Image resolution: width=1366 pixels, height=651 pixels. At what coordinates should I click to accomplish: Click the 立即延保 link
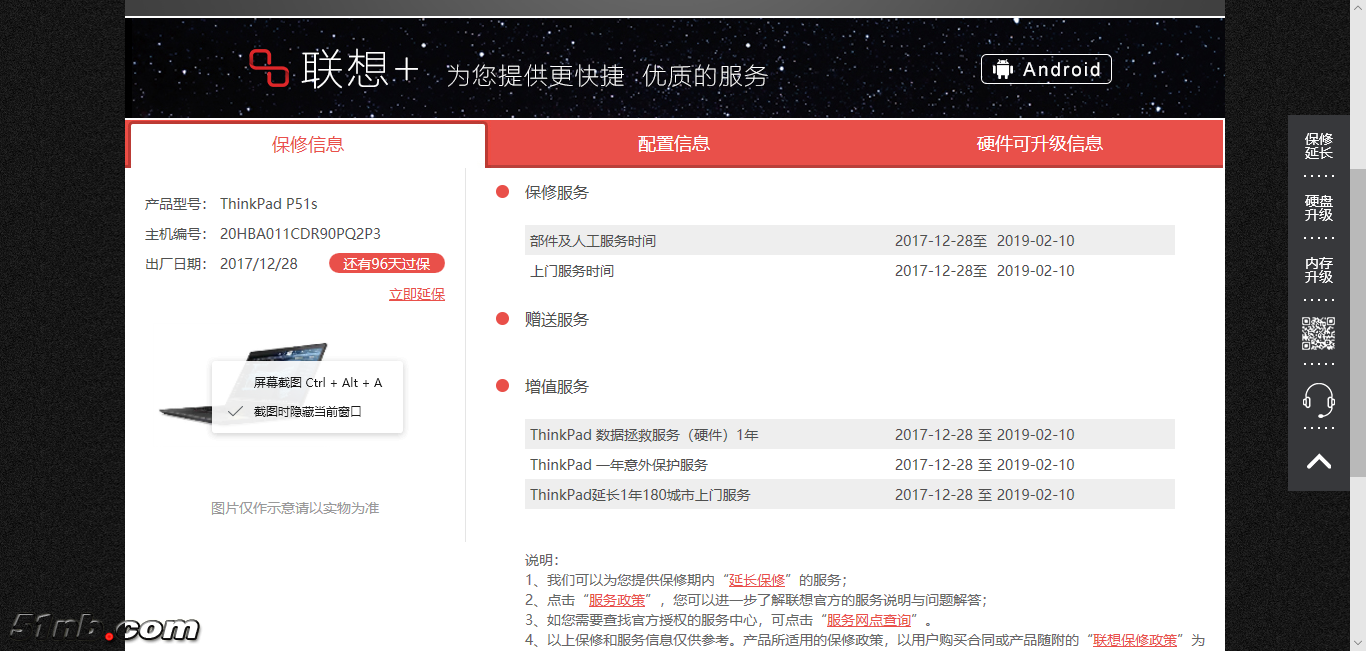[417, 294]
